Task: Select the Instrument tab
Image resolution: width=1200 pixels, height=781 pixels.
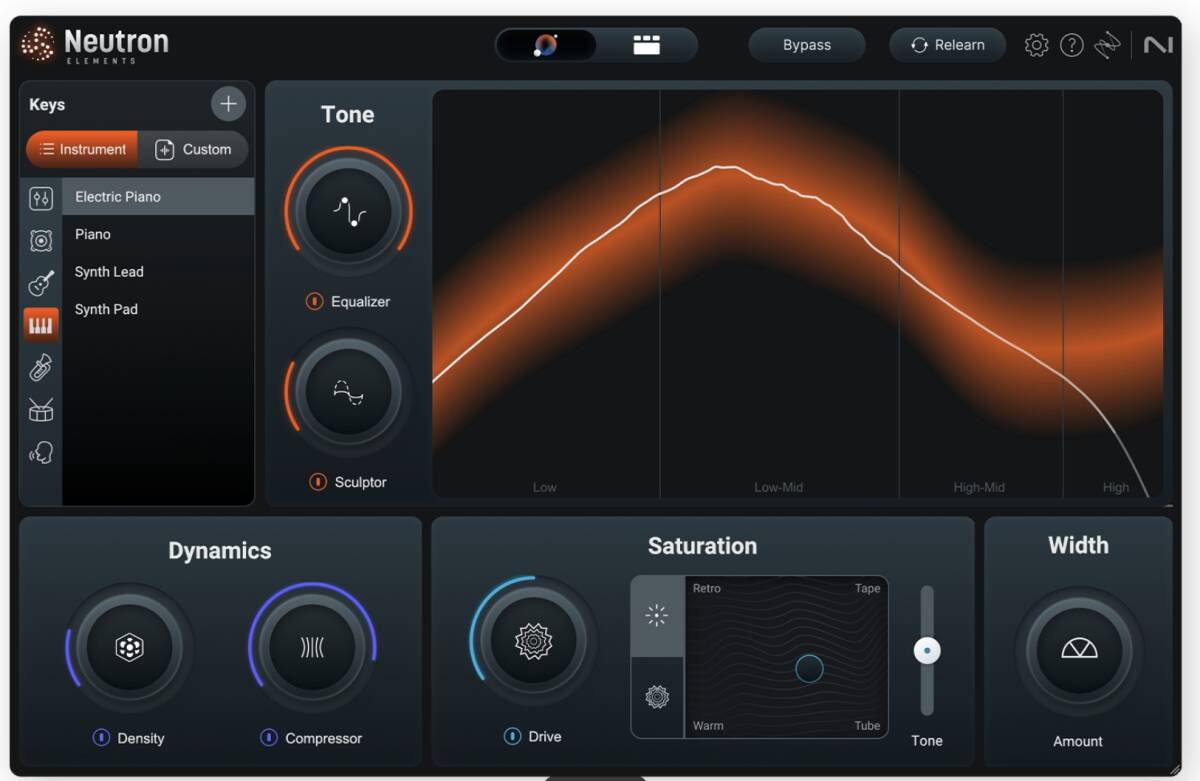Action: point(82,149)
